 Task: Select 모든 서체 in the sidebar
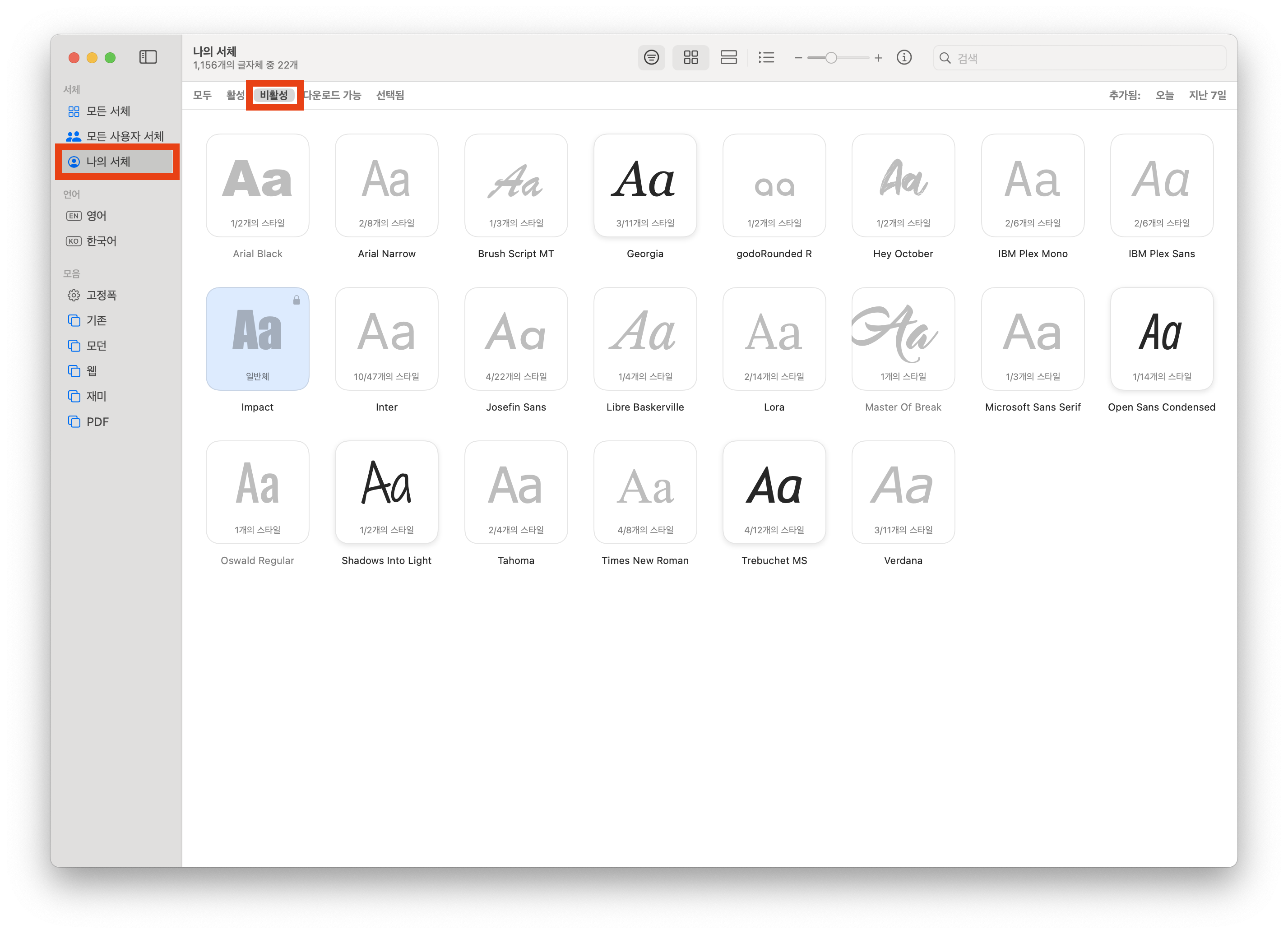pyautogui.click(x=108, y=111)
